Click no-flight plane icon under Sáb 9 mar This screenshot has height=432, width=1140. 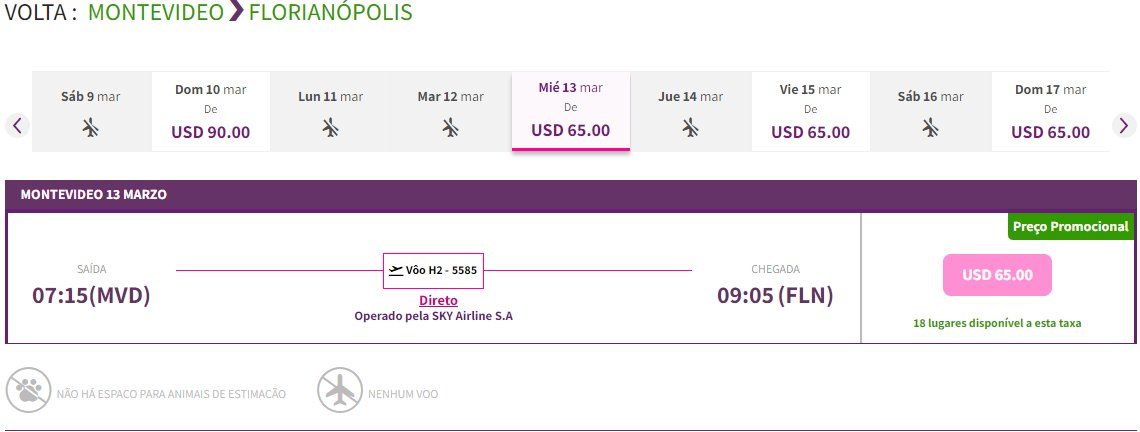pyautogui.click(x=90, y=128)
